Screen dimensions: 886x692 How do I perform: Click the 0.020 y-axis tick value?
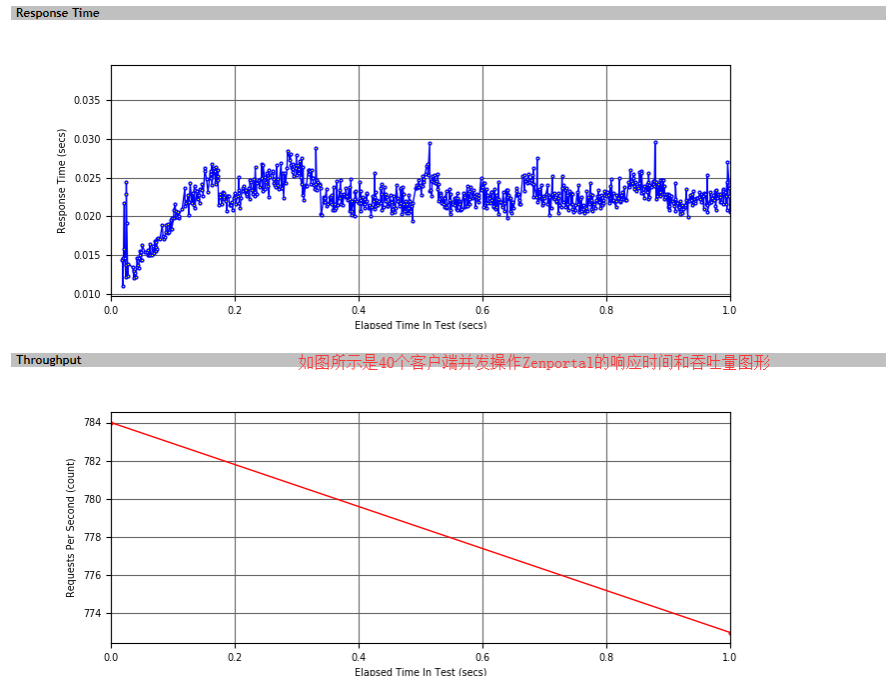pos(87,216)
